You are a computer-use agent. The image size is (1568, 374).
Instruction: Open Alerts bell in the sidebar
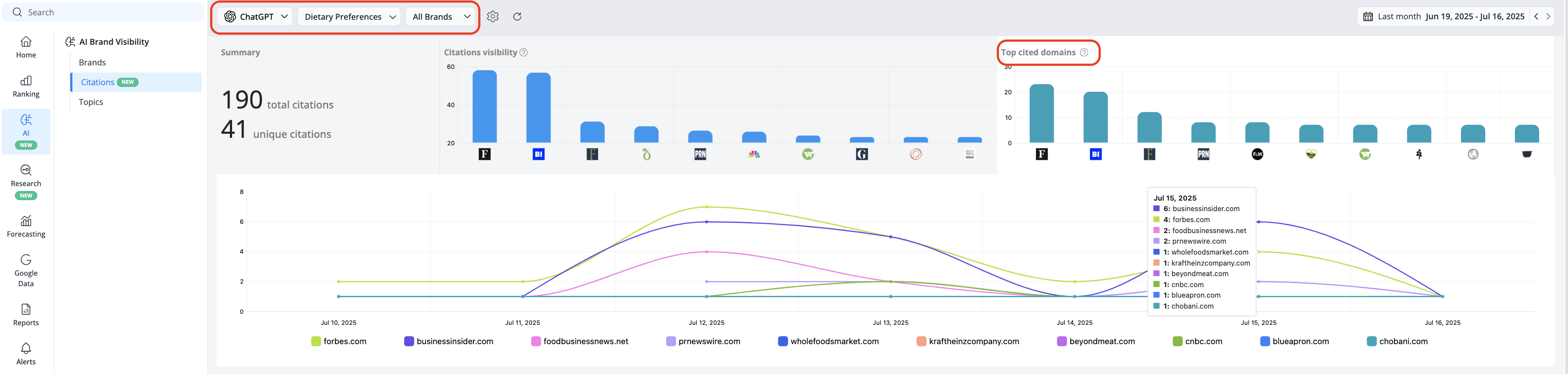[26, 354]
